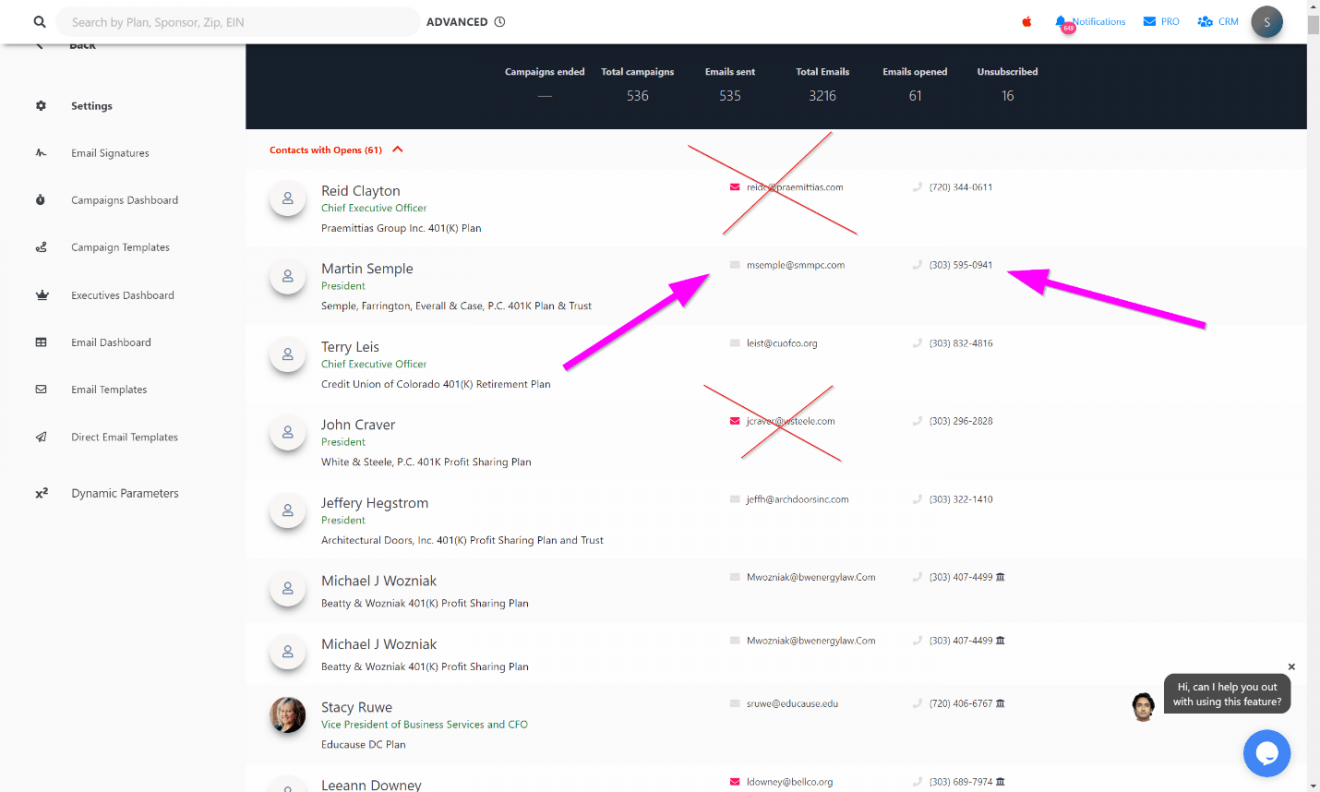Click the Martin Semple contact name
The height and width of the screenshot is (792, 1320).
pyautogui.click(x=366, y=269)
